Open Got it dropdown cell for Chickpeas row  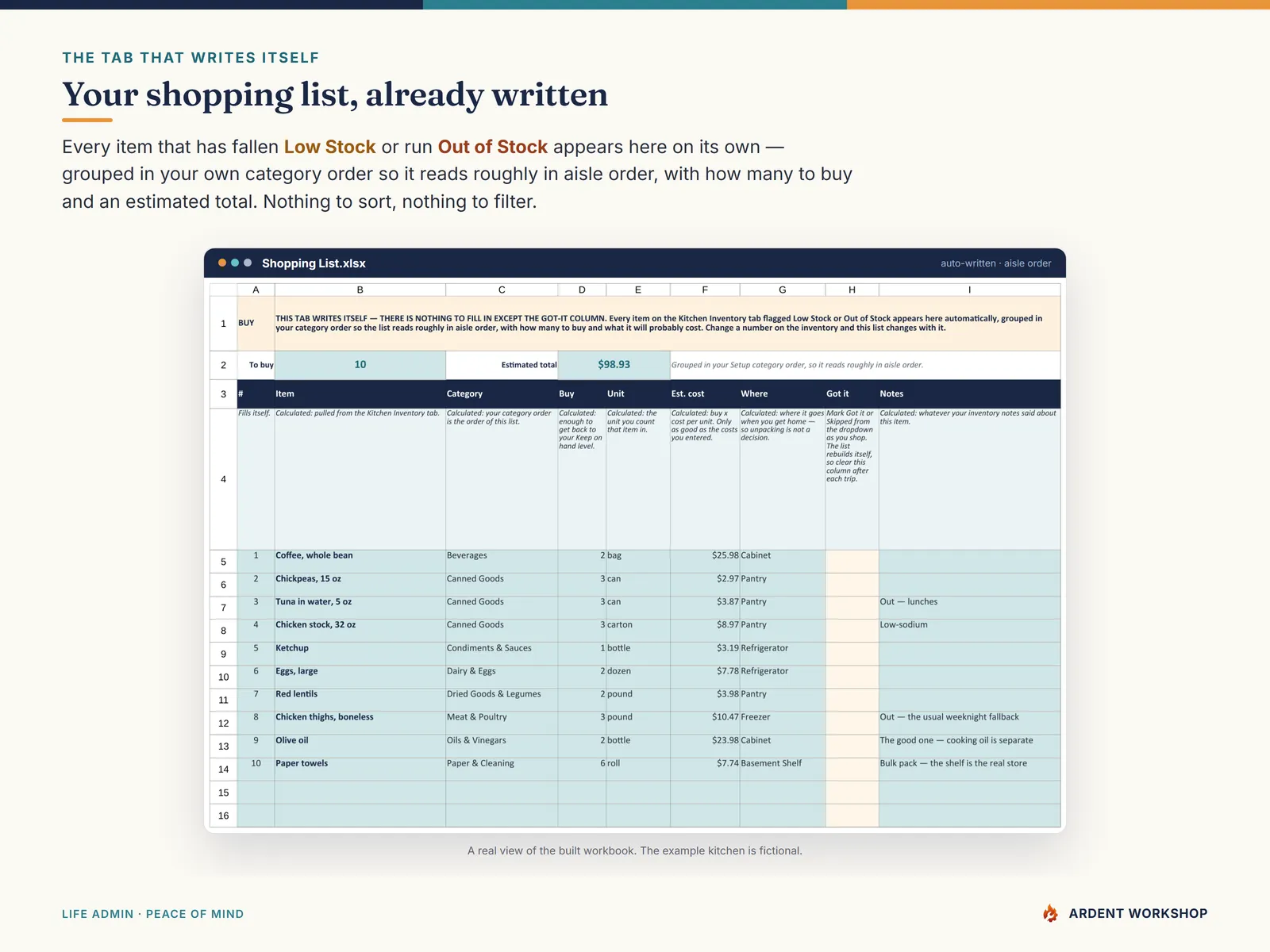852,585
